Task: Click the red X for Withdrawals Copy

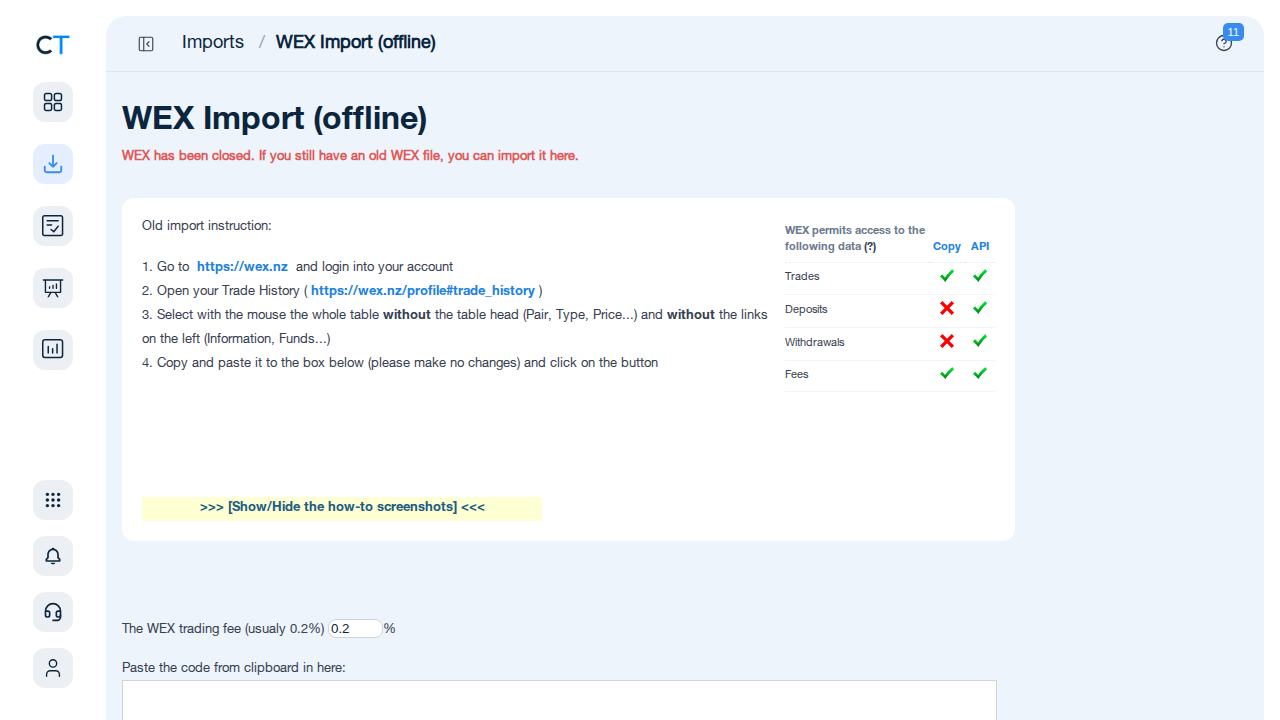Action: point(947,341)
